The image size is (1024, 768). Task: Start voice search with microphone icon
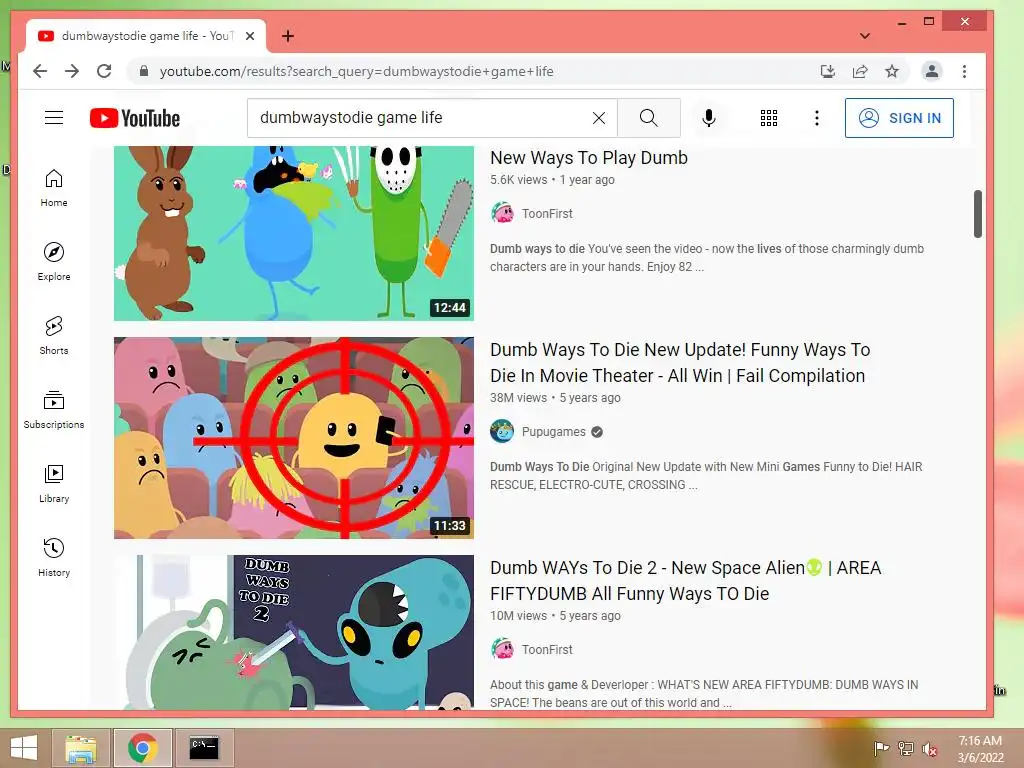709,118
